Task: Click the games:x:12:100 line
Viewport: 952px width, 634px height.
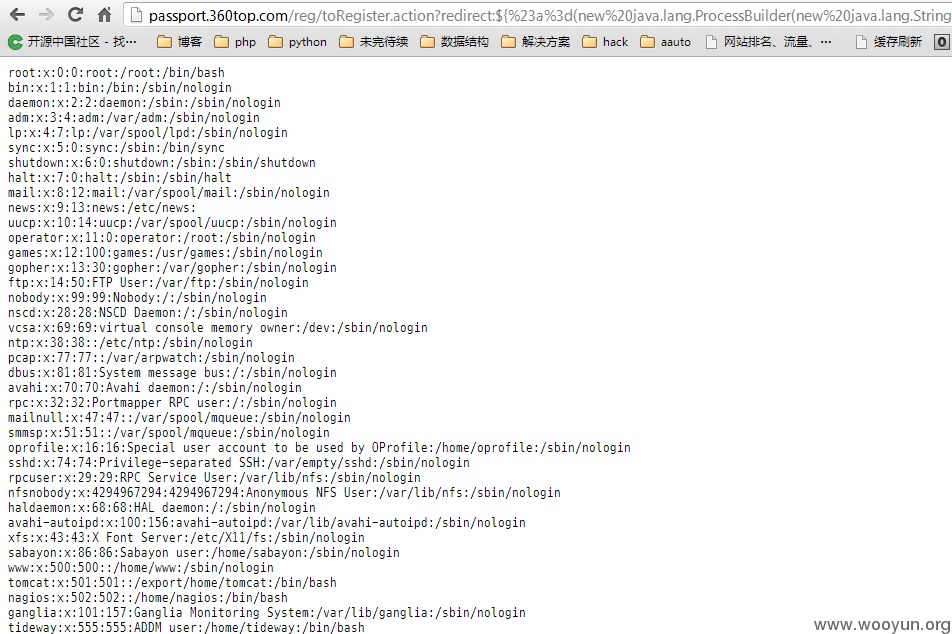Action: click(x=165, y=253)
